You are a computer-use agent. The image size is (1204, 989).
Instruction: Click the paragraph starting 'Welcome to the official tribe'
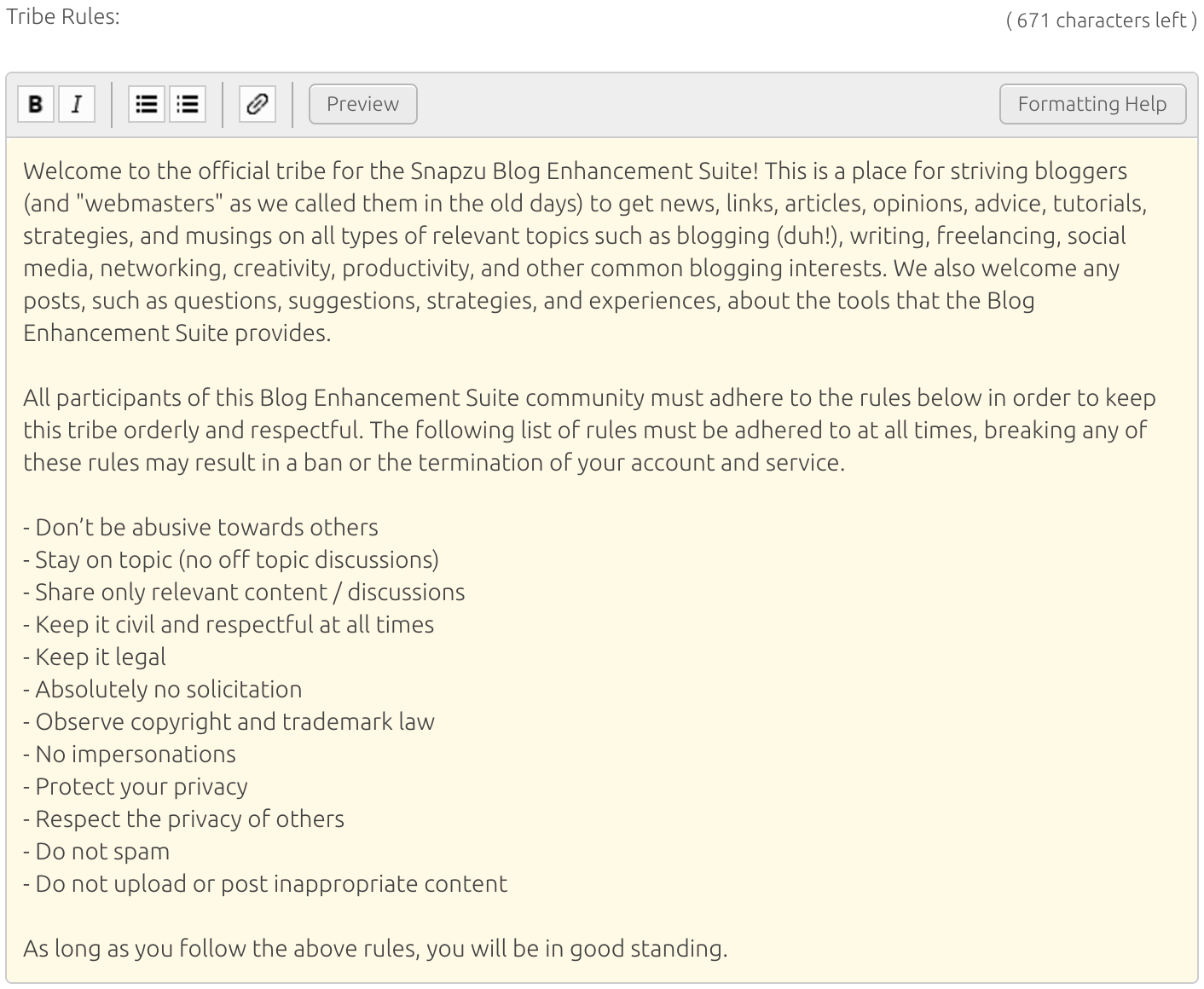tap(585, 252)
